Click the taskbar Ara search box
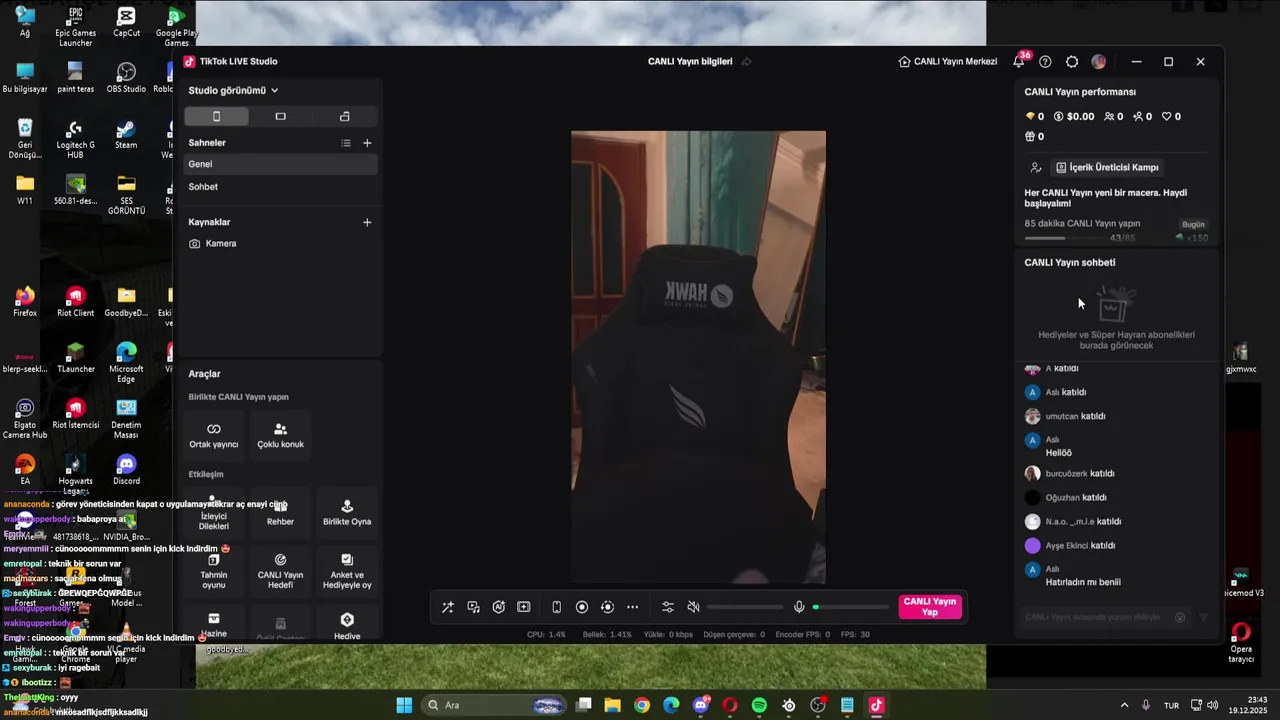1280x720 pixels. (x=495, y=705)
